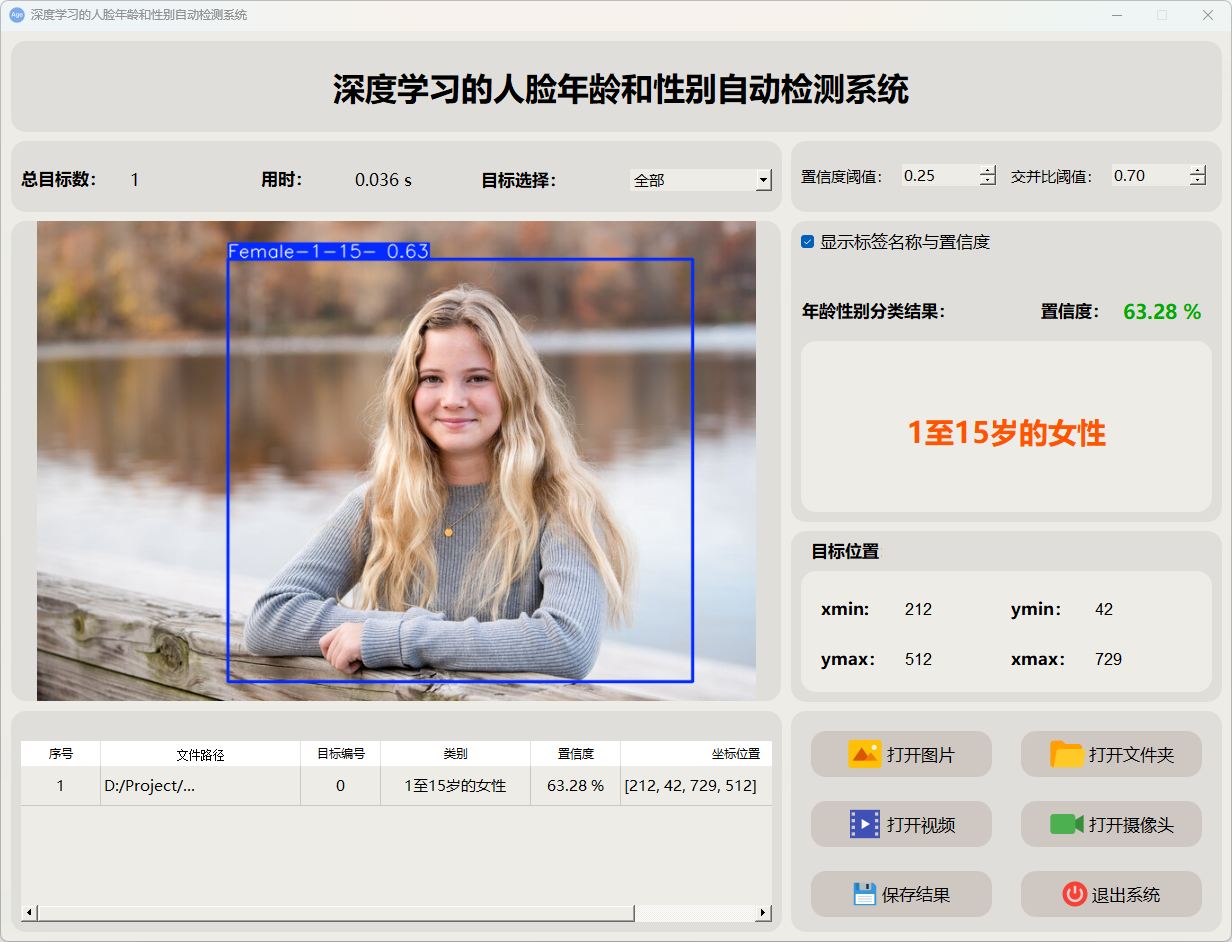This screenshot has height=942, width=1232.
Task: Click the 置信度 column header in results table
Action: pos(575,754)
